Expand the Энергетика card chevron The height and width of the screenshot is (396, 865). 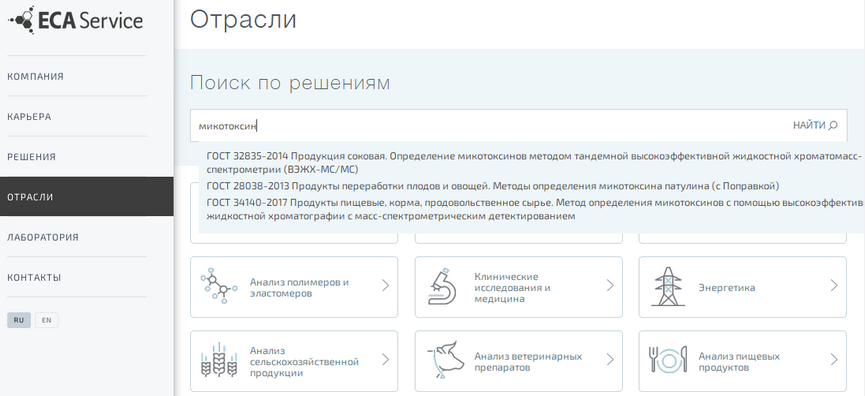click(x=834, y=285)
